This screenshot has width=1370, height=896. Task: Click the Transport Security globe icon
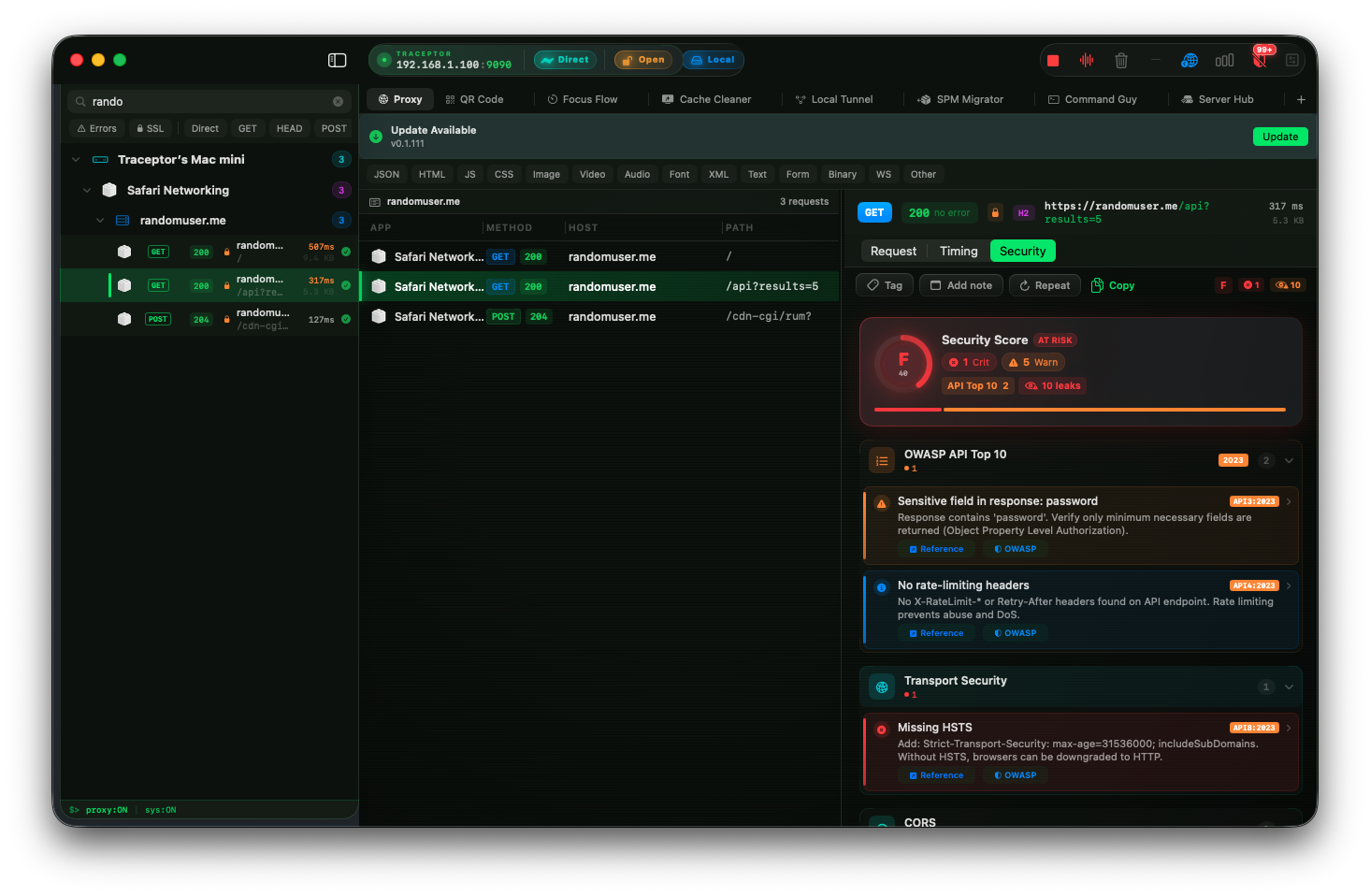point(882,686)
